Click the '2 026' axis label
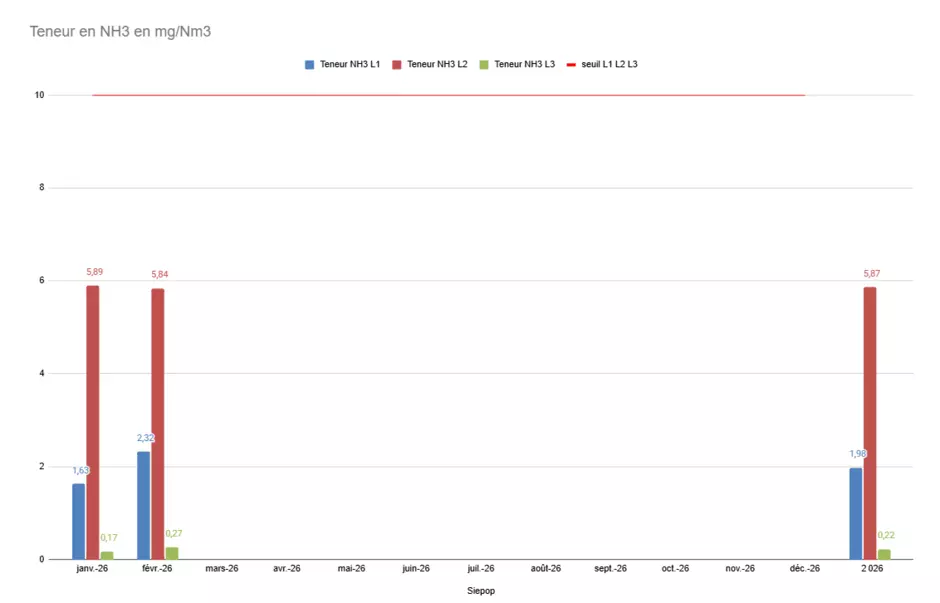 coord(870,569)
